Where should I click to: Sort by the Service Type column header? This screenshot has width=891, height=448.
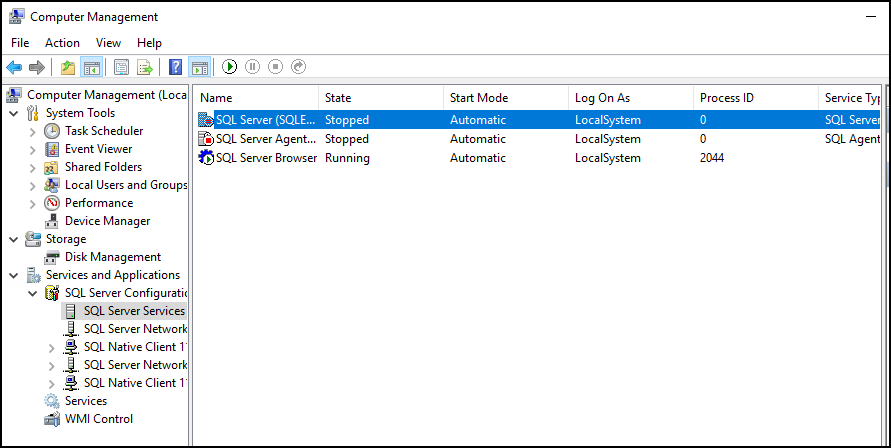coord(850,98)
